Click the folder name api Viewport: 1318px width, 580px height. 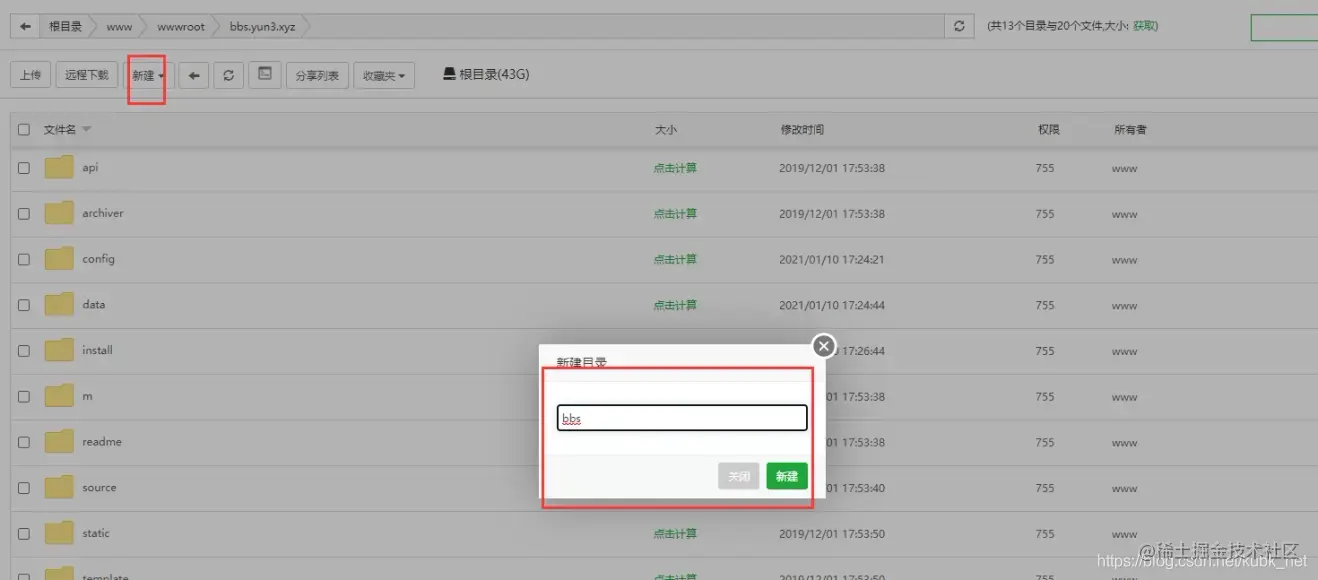[x=90, y=167]
